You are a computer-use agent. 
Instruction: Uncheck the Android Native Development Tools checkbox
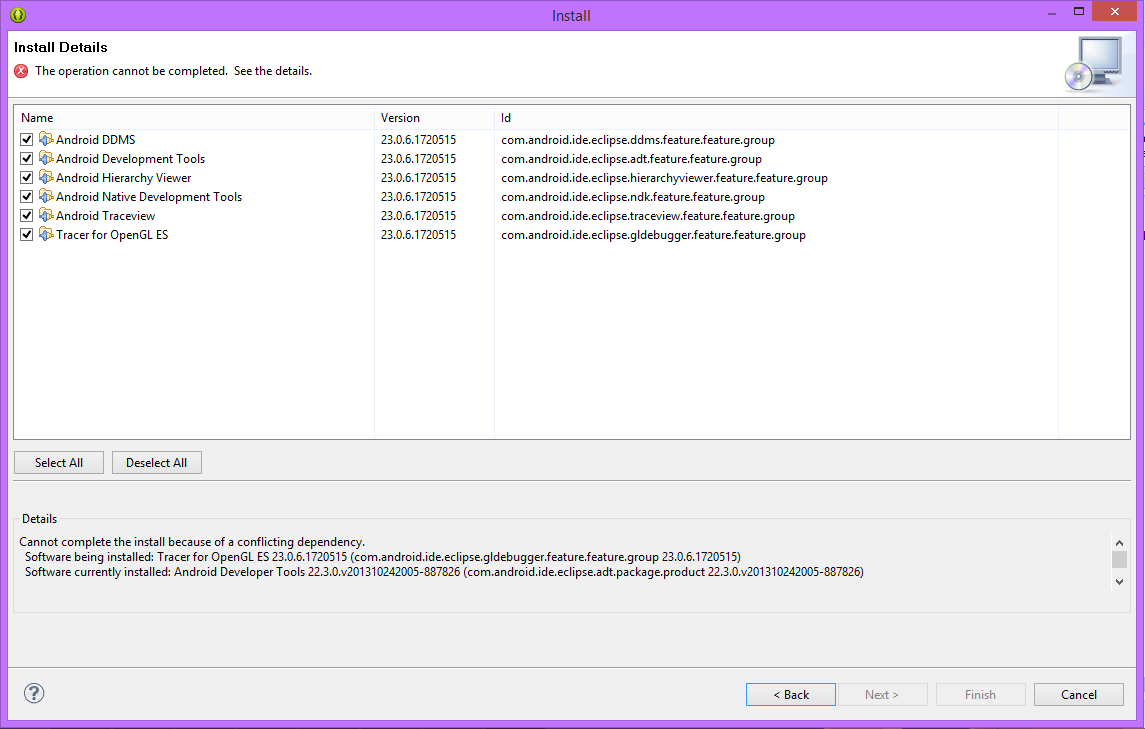26,196
